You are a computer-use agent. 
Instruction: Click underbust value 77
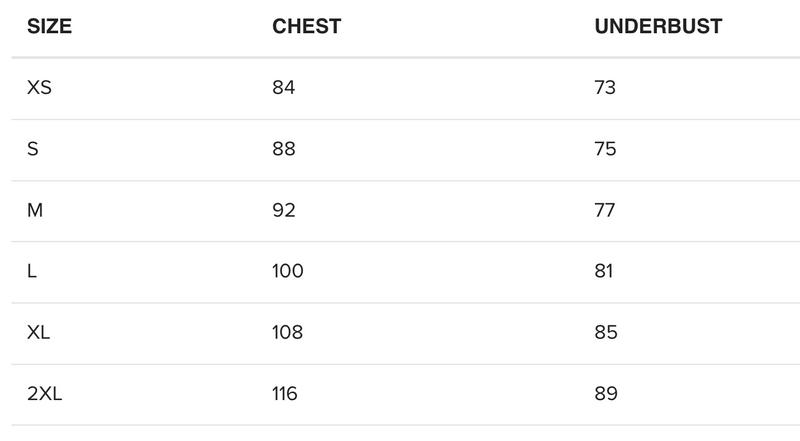point(605,210)
